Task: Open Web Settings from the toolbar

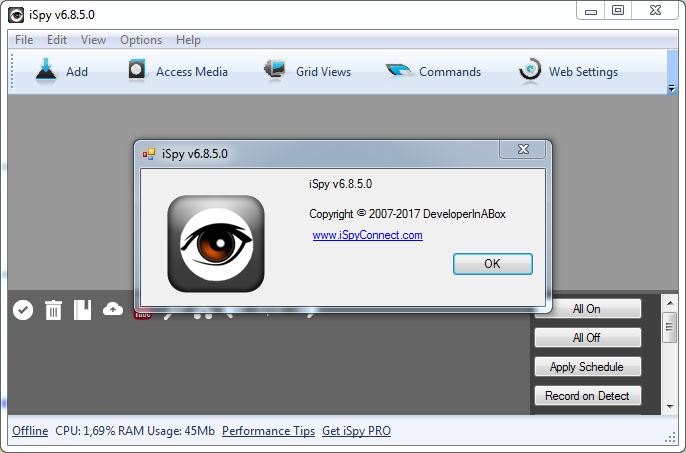Action: click(568, 71)
